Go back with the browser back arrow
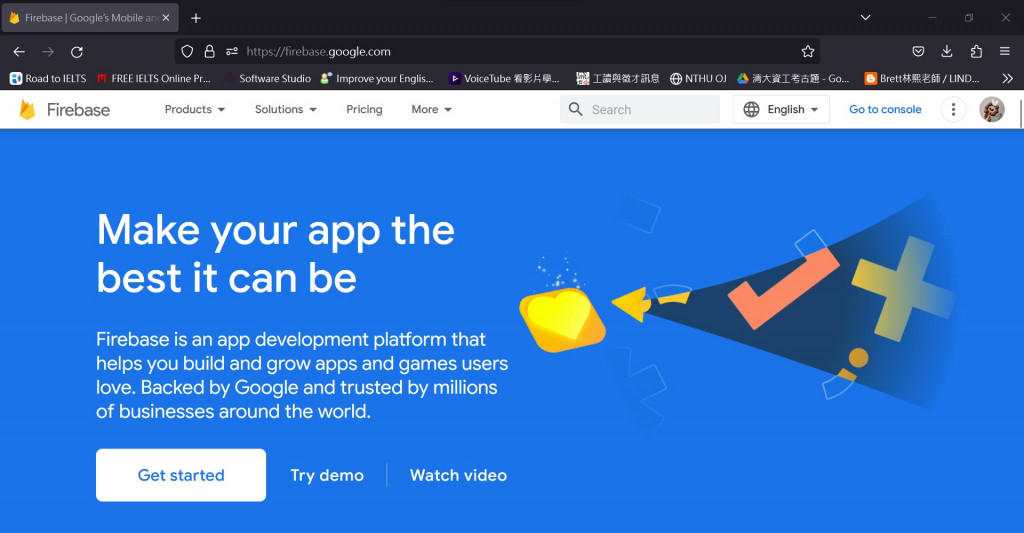 pyautogui.click(x=19, y=52)
